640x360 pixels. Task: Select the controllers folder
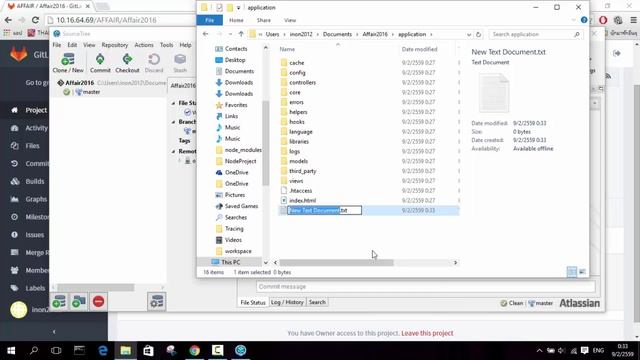click(302, 82)
